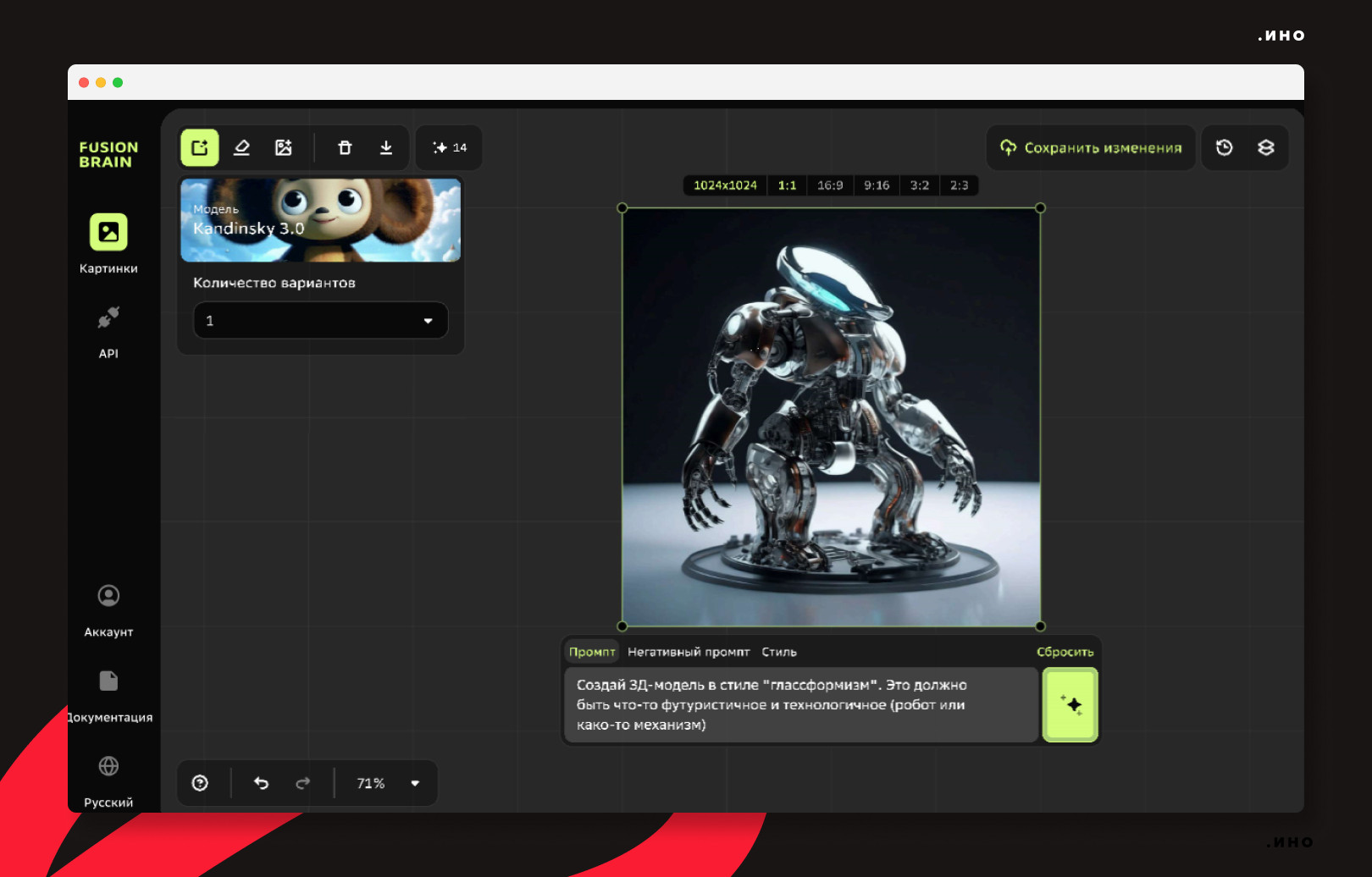Click into the prompt text field
1372x877 pixels.
pyautogui.click(x=800, y=705)
